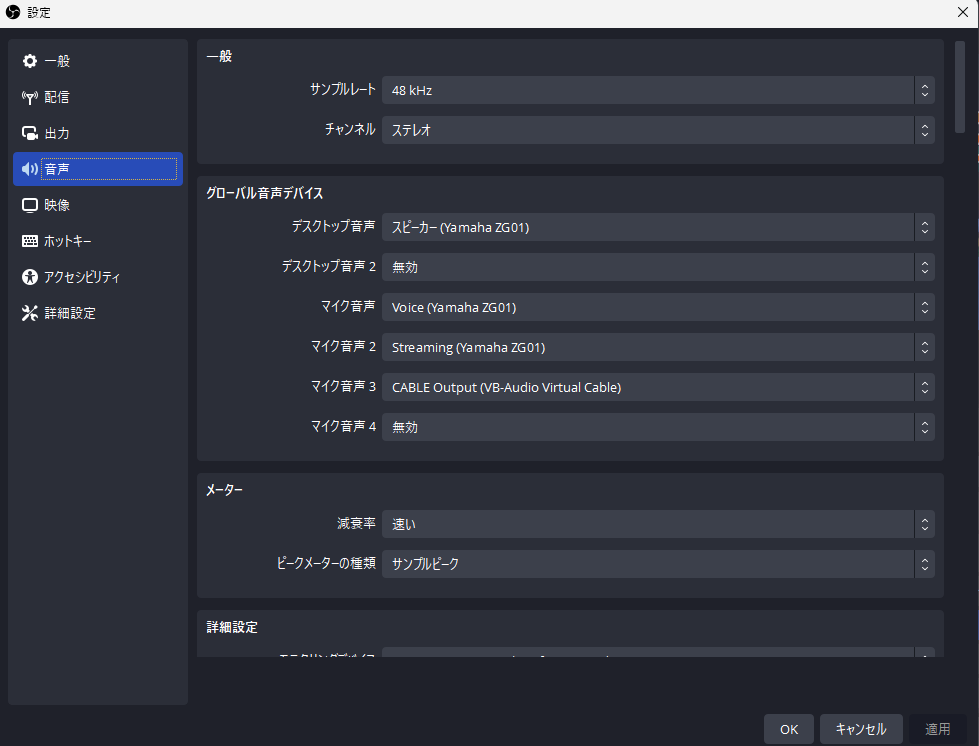The height and width of the screenshot is (746, 979).
Task: Expand the チャンネル dropdown set to ステレオ
Action: click(658, 130)
